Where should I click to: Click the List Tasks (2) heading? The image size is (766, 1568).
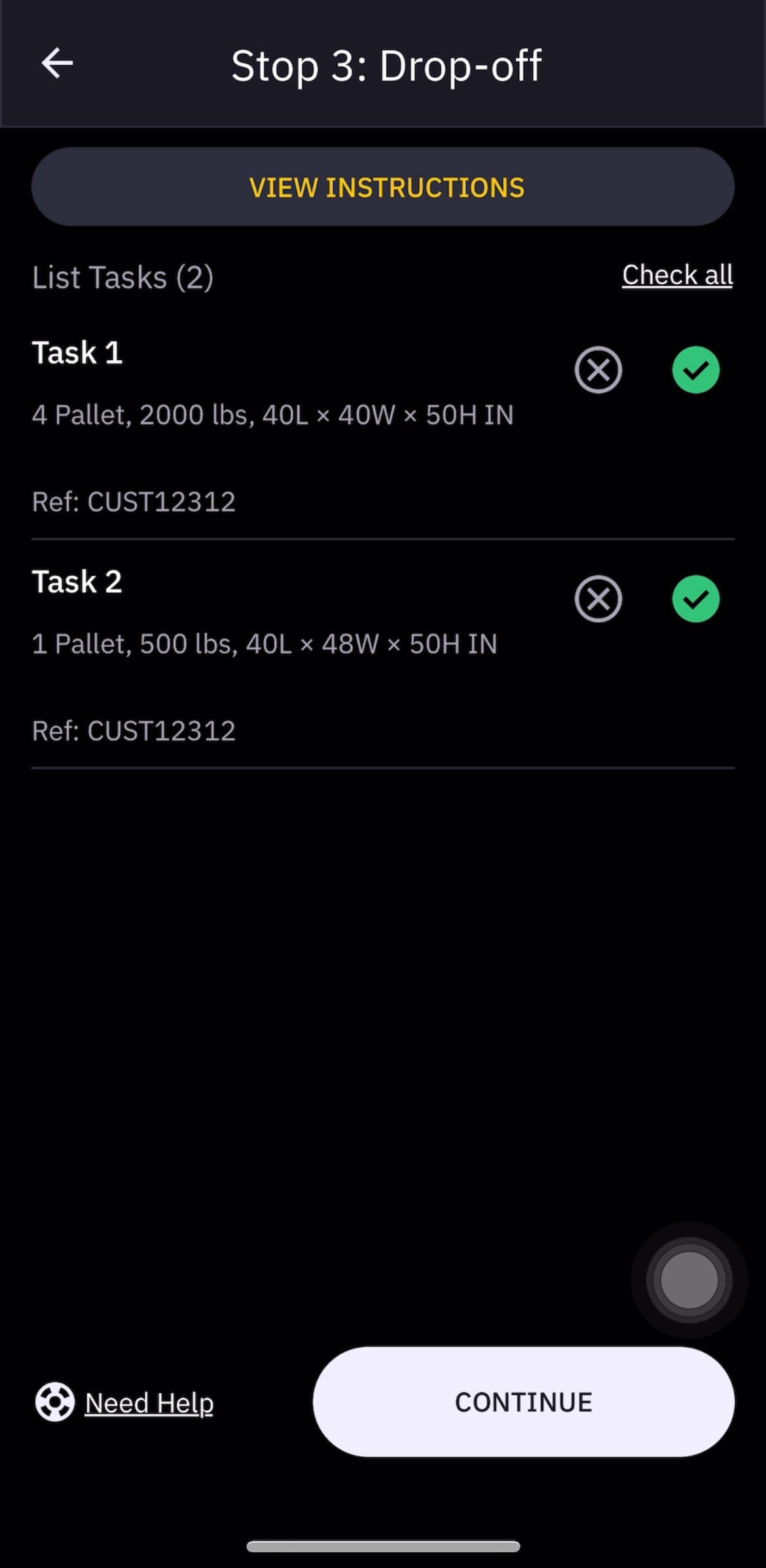point(122,277)
